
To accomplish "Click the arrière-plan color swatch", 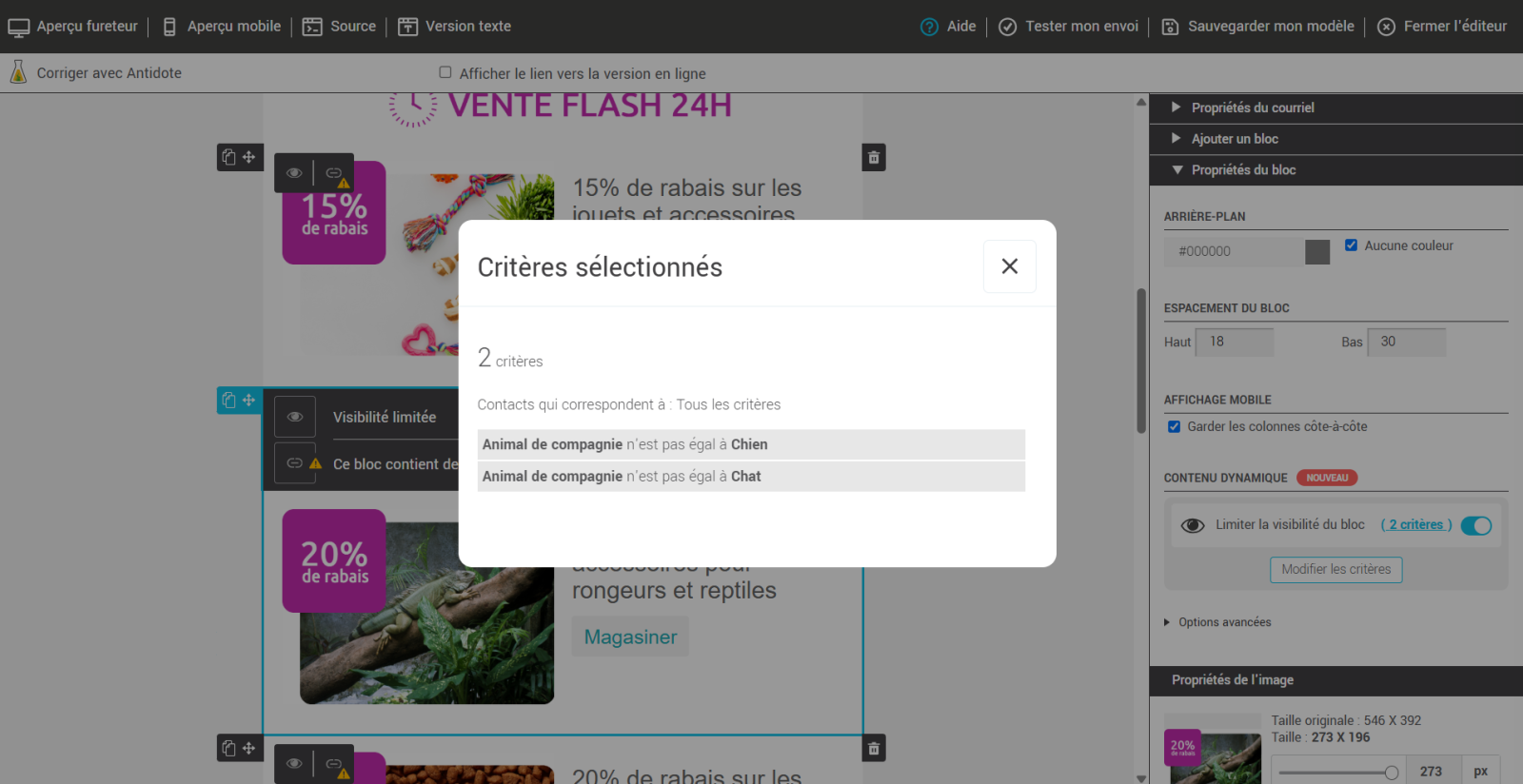I will [x=1316, y=252].
